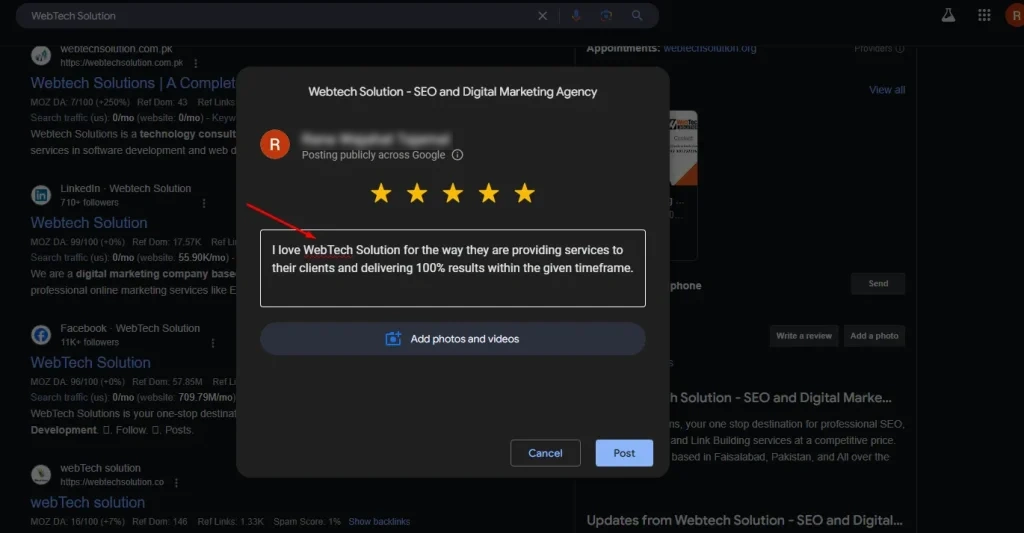The width and height of the screenshot is (1024, 533).
Task: Click inside the review text box
Action: [453, 268]
